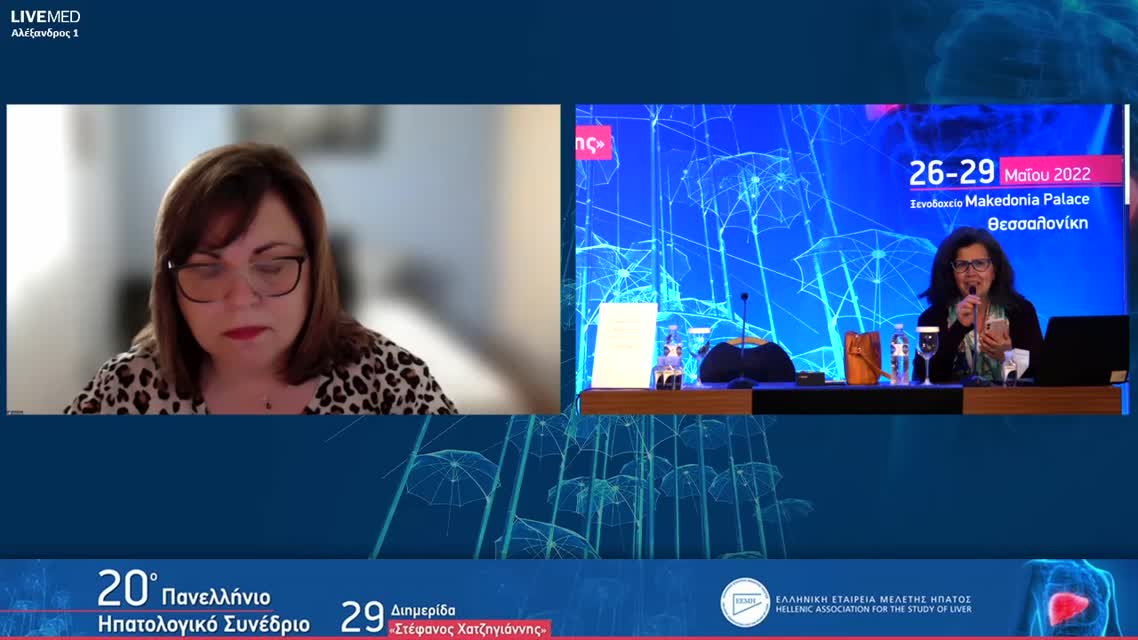The width and height of the screenshot is (1138, 640).
Task: Click the desk microphone on the panel table
Action: tap(743, 340)
